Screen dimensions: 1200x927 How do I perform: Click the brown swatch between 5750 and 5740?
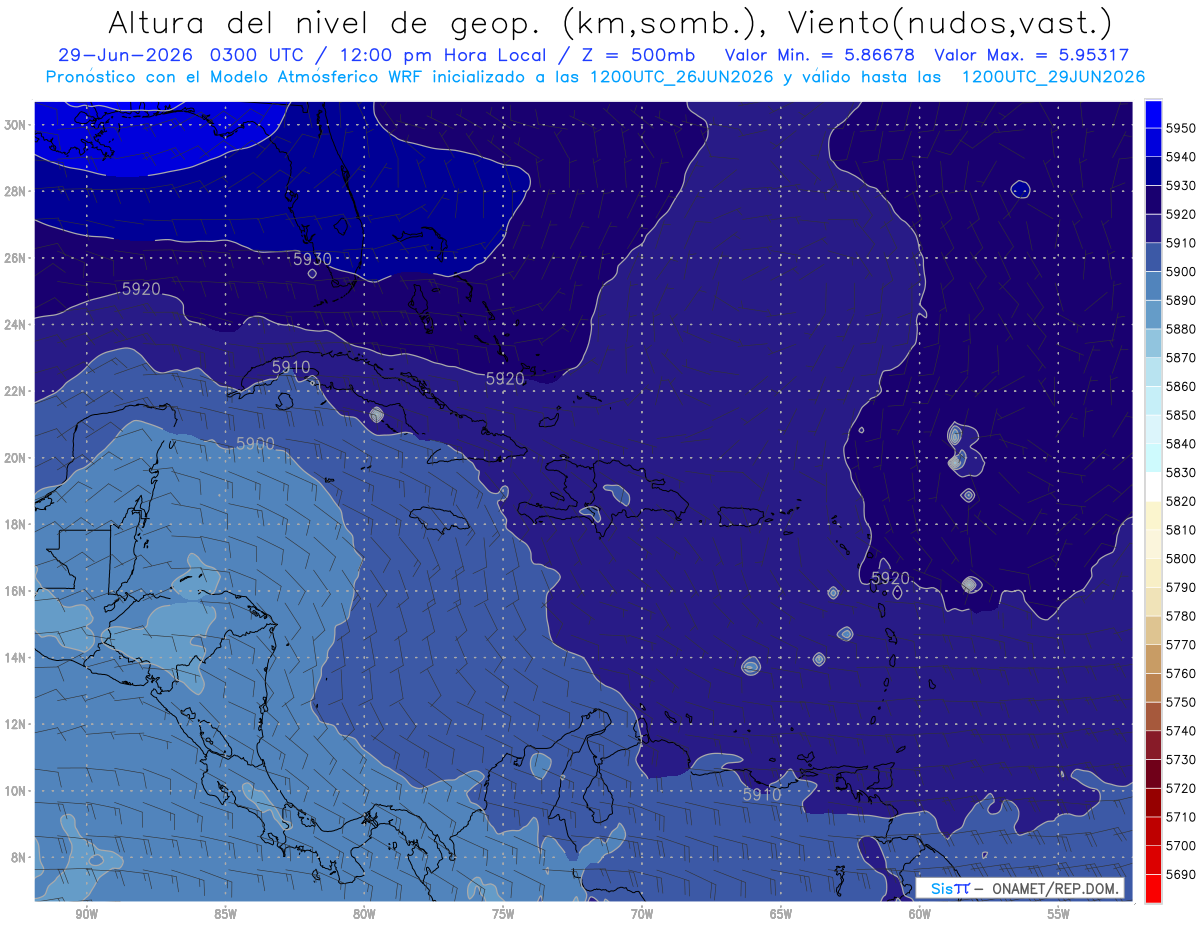(1153, 716)
